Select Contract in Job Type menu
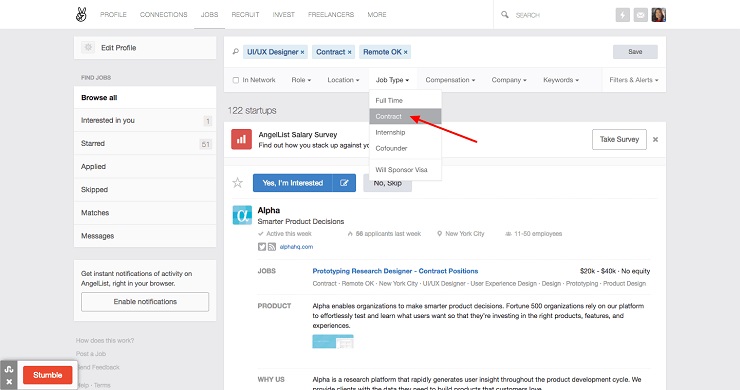 (x=405, y=116)
